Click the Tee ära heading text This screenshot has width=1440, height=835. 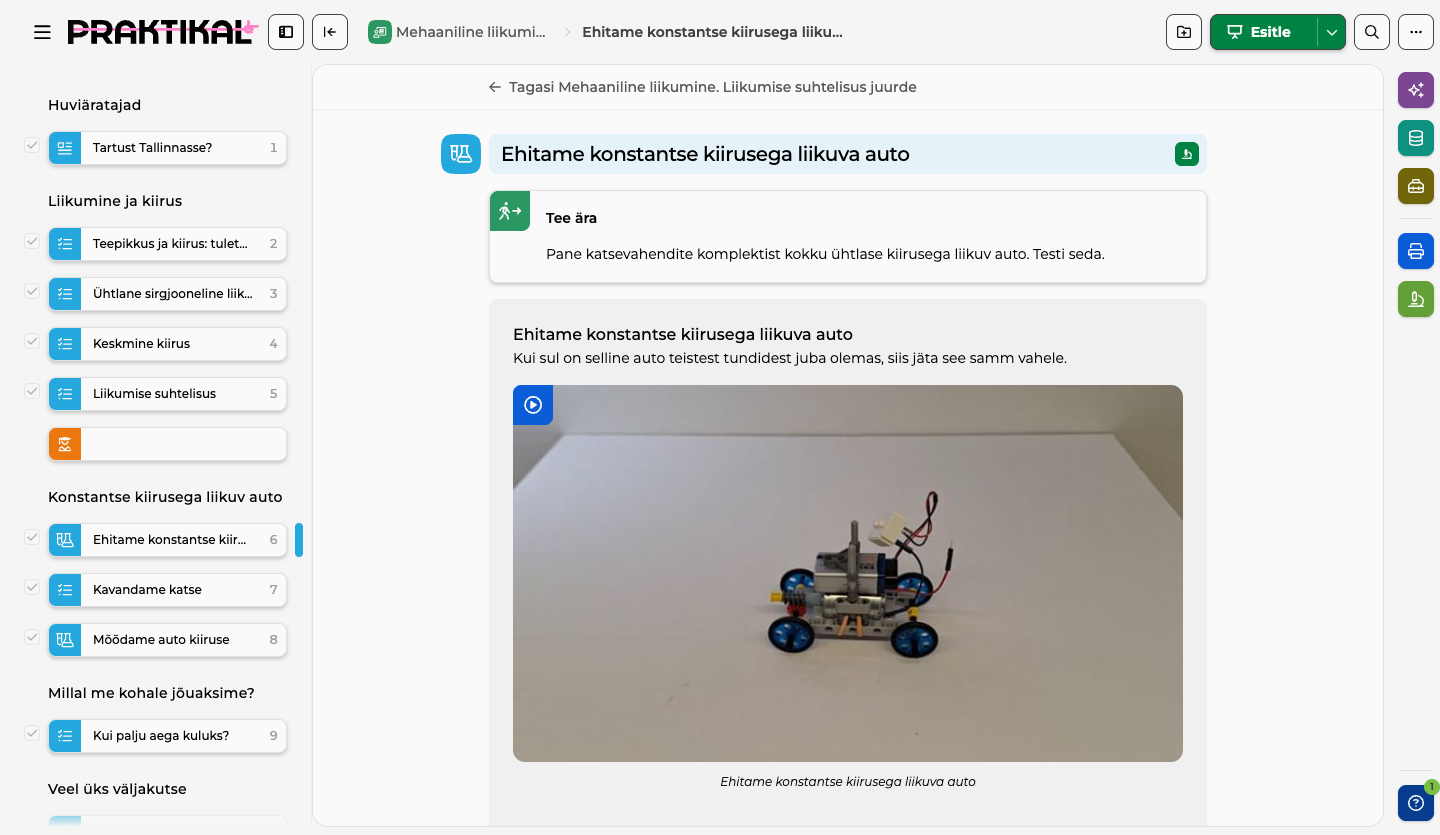click(x=571, y=218)
